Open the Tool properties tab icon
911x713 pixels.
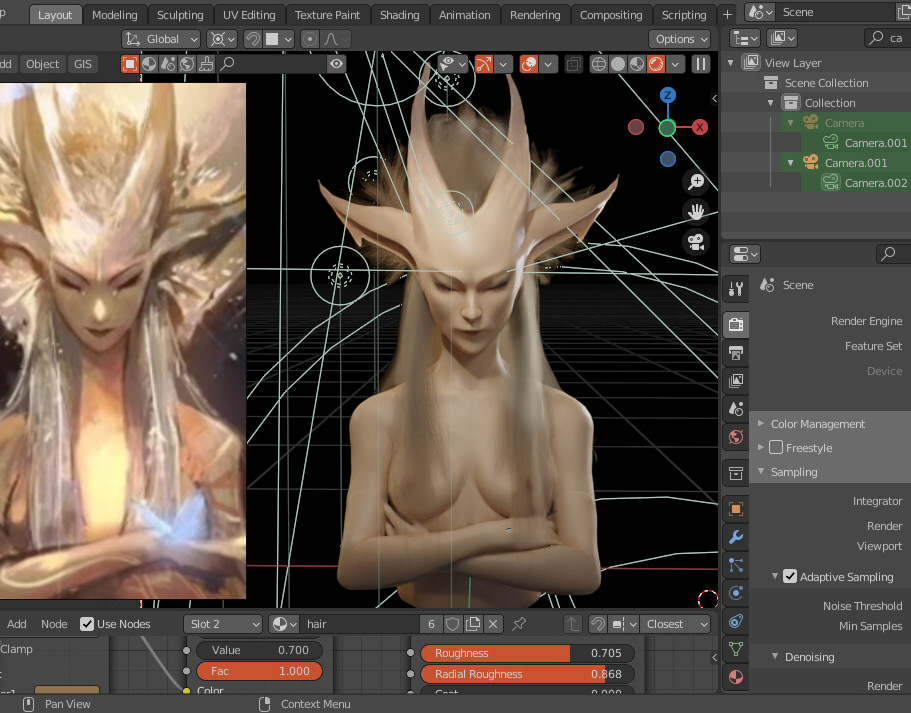[x=736, y=289]
